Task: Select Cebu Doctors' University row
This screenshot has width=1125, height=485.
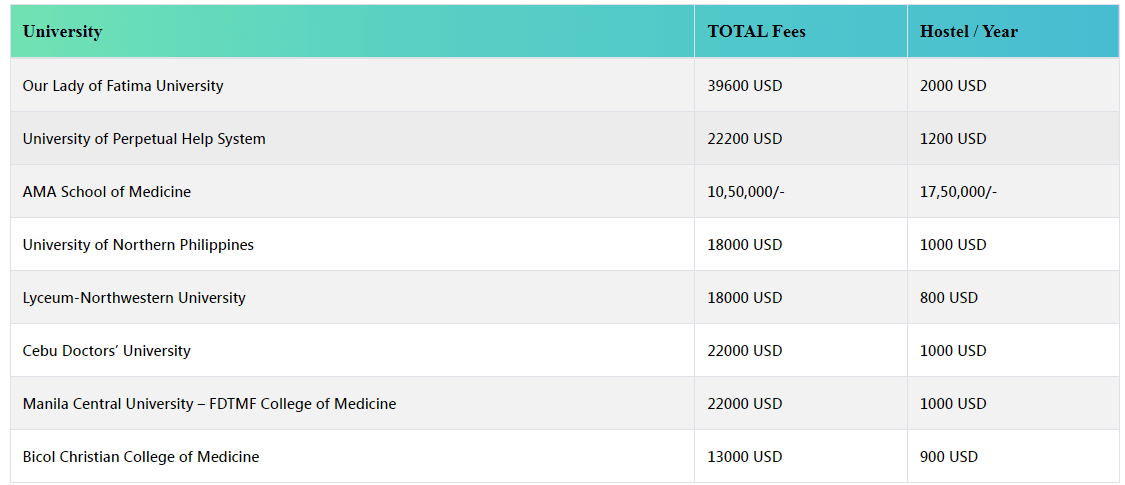Action: [106, 351]
